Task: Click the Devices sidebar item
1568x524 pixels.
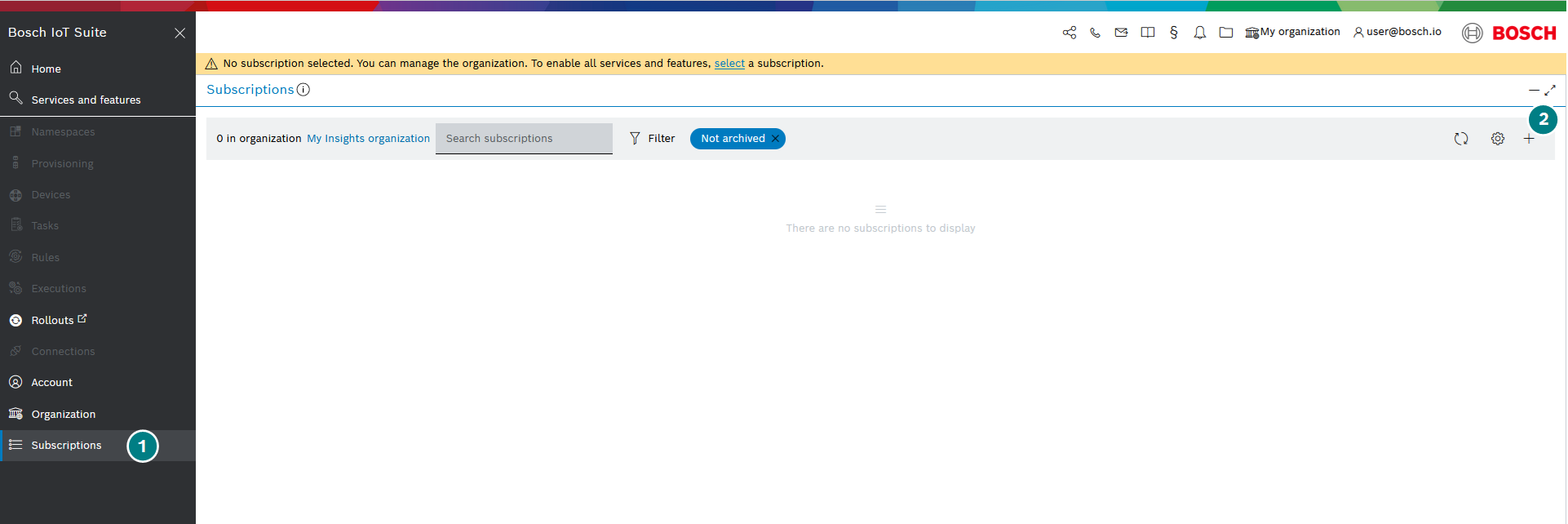Action: click(98, 194)
